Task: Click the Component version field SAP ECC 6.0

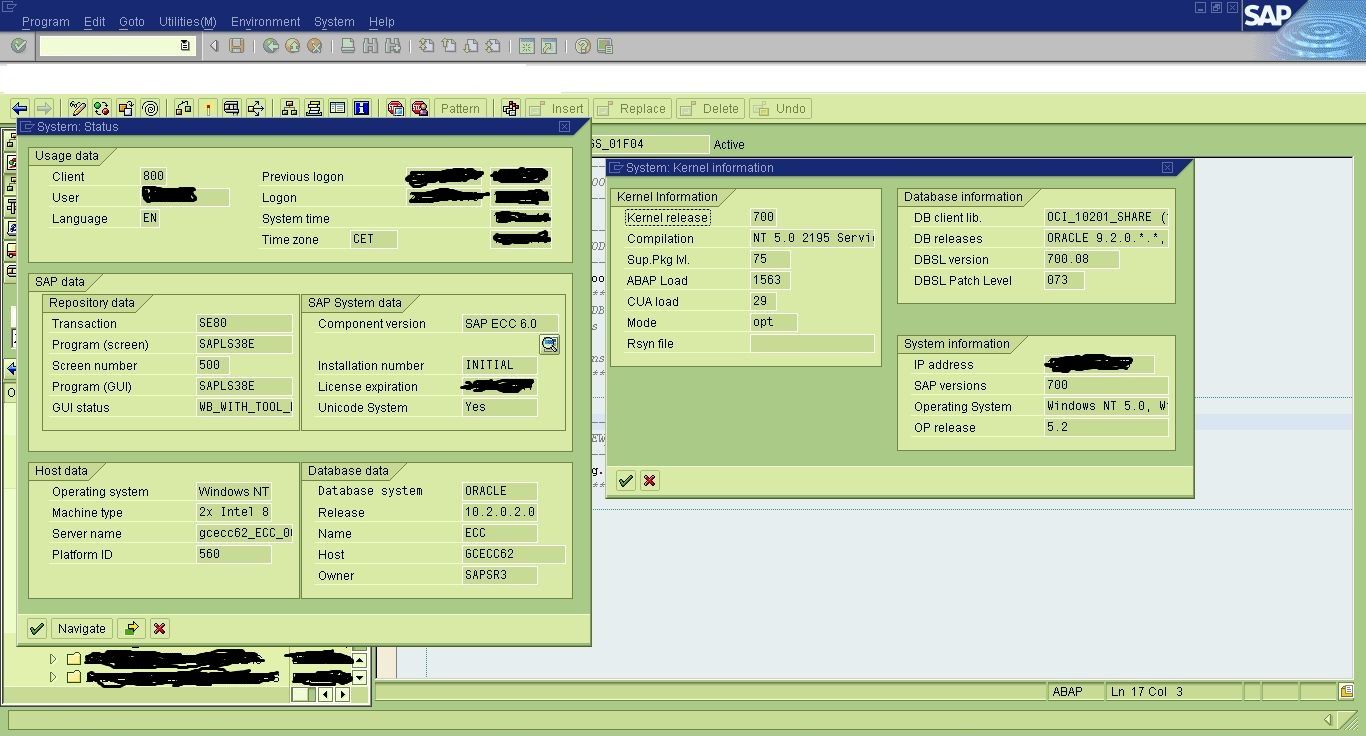Action: pyautogui.click(x=511, y=324)
